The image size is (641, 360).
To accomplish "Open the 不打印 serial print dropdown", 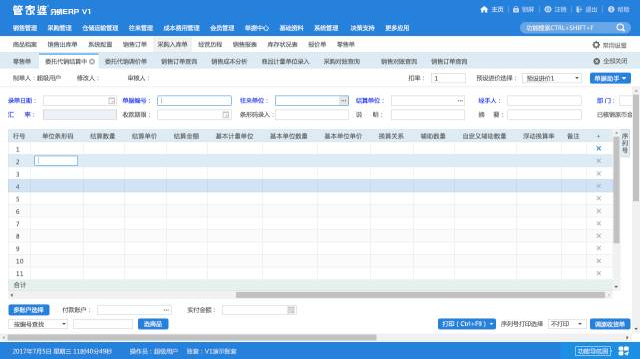I will (567, 324).
